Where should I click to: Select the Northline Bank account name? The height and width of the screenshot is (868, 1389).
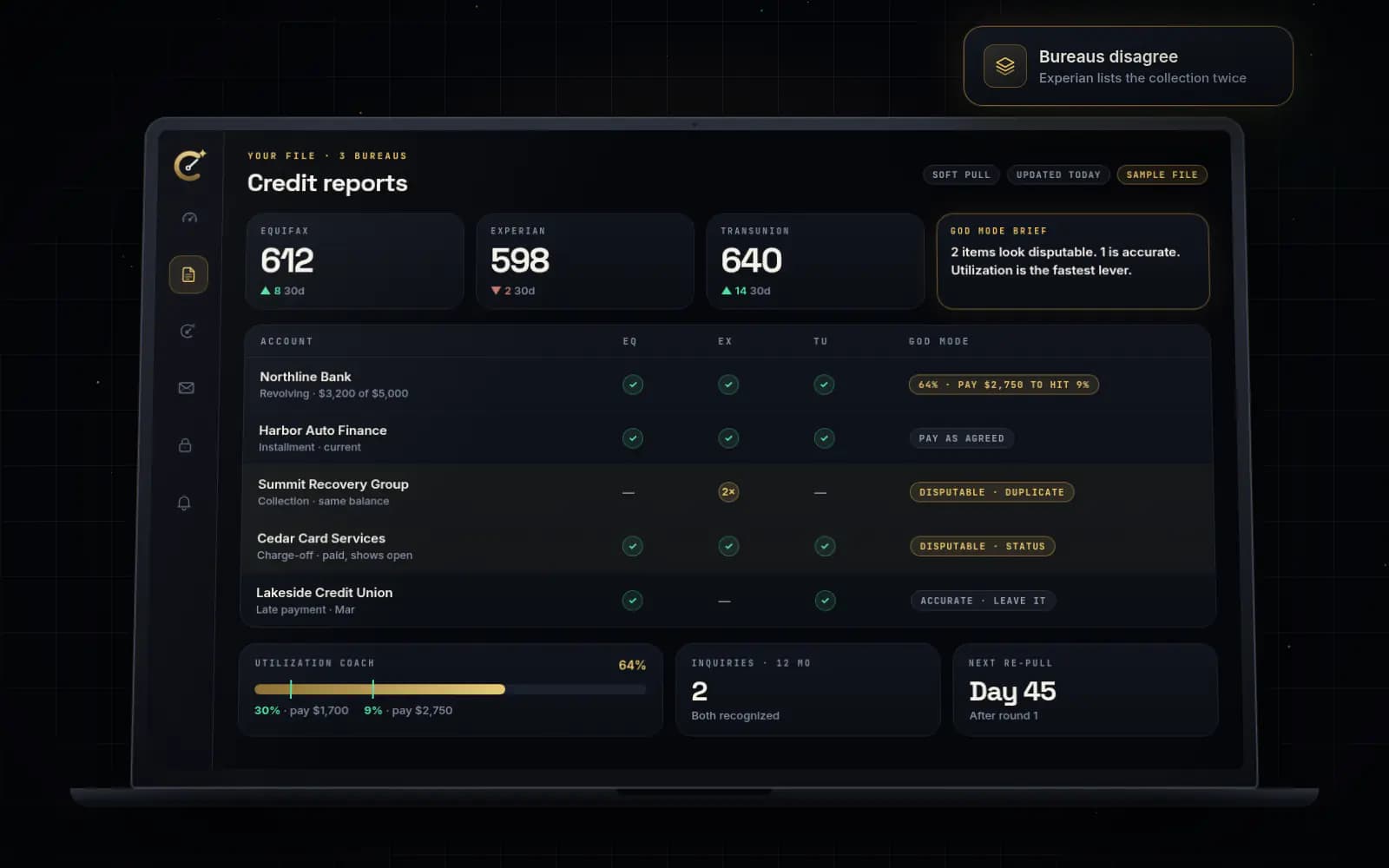pos(306,377)
